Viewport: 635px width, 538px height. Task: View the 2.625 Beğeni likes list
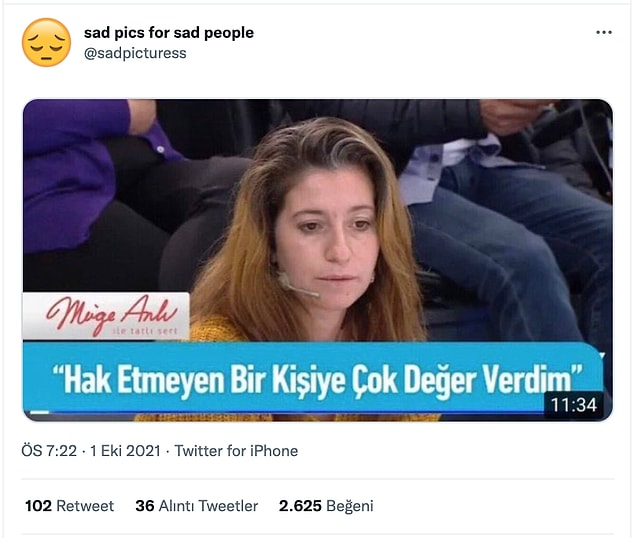[326, 506]
